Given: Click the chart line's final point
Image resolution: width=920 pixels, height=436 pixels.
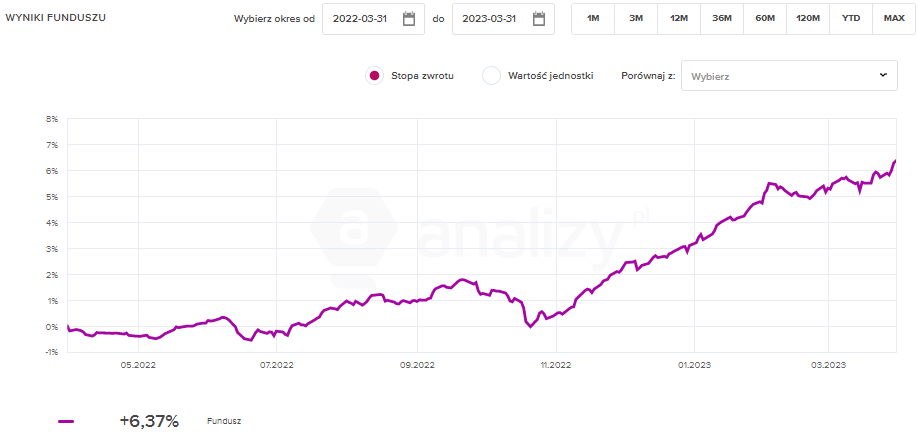Looking at the screenshot, I should [895, 160].
